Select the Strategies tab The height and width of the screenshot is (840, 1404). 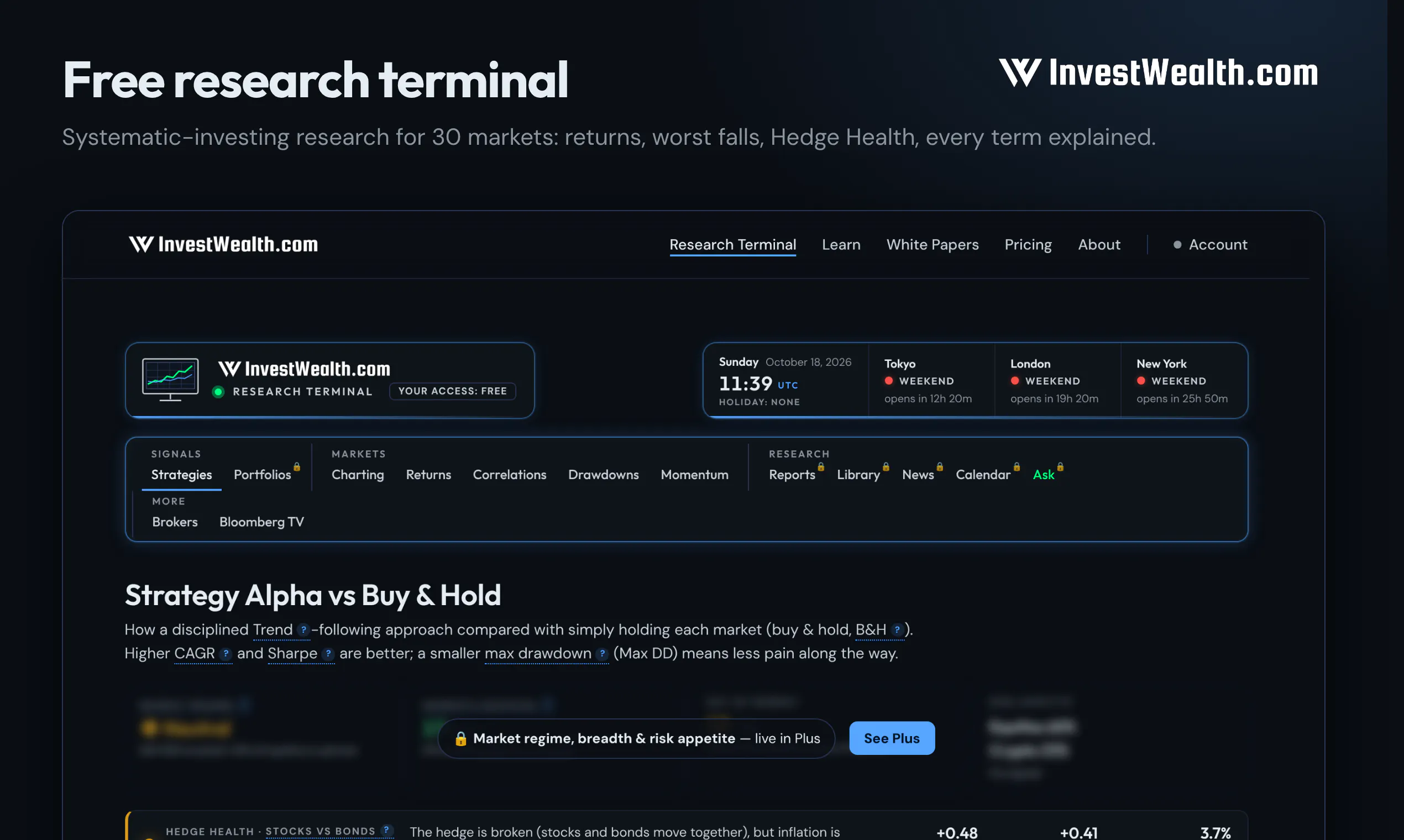(x=181, y=475)
